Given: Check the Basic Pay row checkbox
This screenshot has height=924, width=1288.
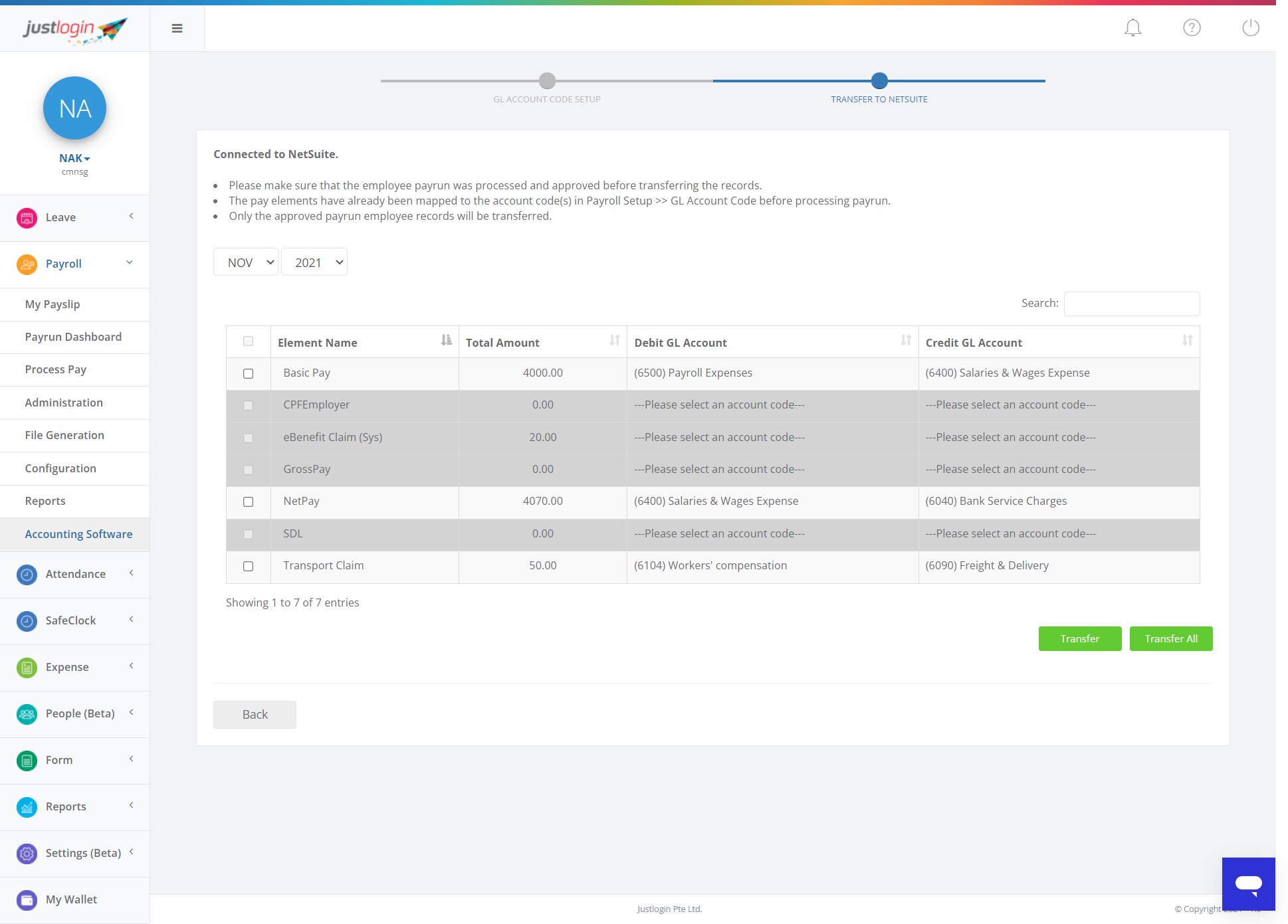Looking at the screenshot, I should (248, 373).
